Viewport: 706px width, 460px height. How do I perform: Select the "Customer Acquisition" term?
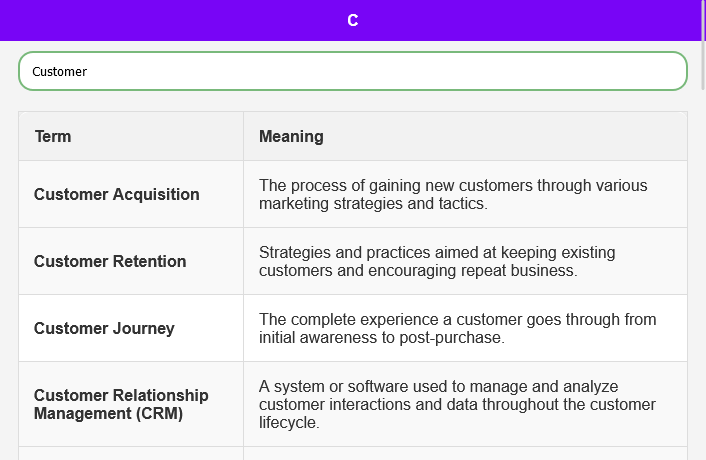[117, 194]
